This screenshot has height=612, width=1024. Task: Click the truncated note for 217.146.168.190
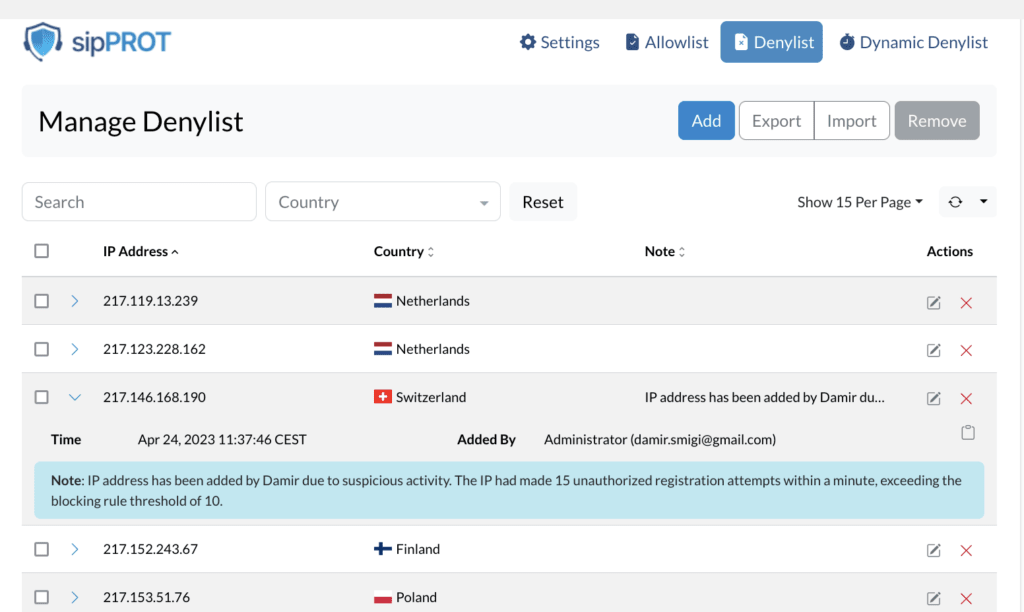point(765,397)
